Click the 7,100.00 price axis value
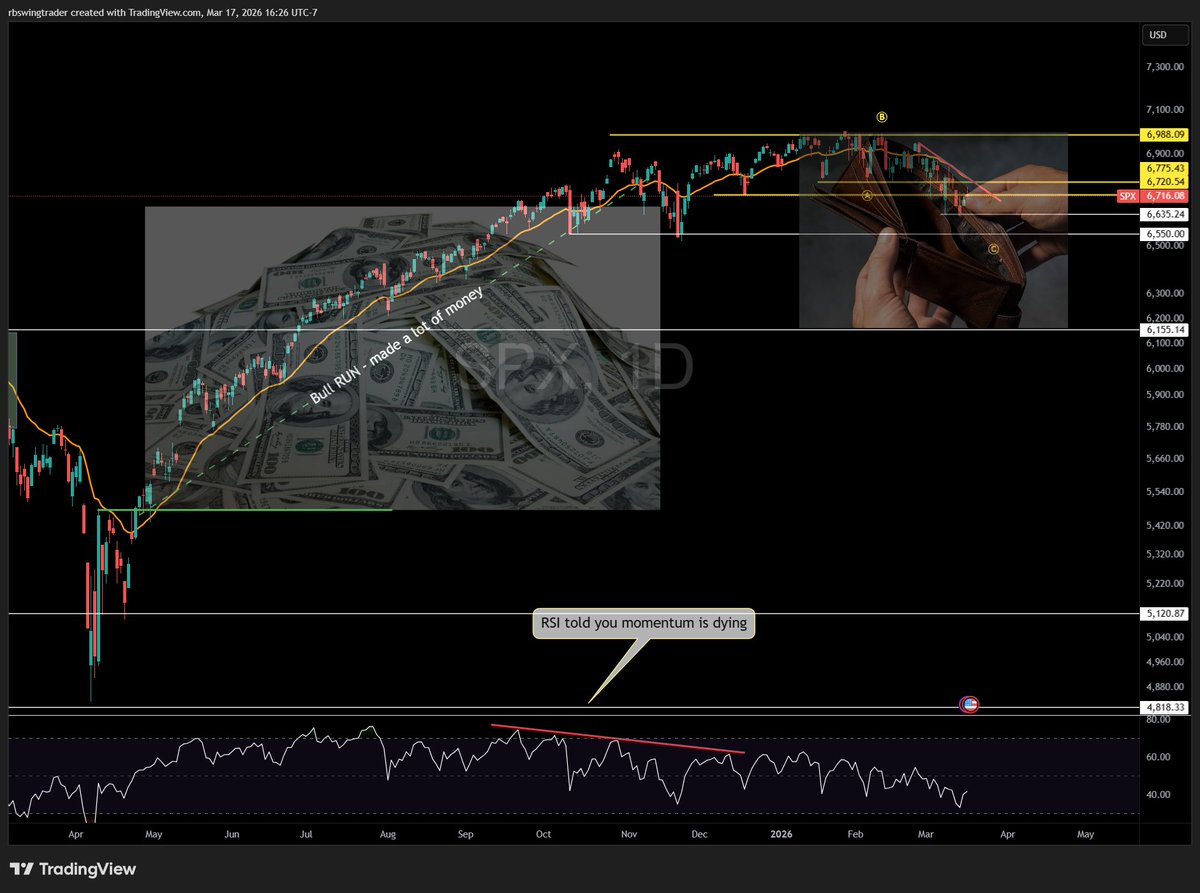This screenshot has width=1200, height=893. click(x=1165, y=110)
